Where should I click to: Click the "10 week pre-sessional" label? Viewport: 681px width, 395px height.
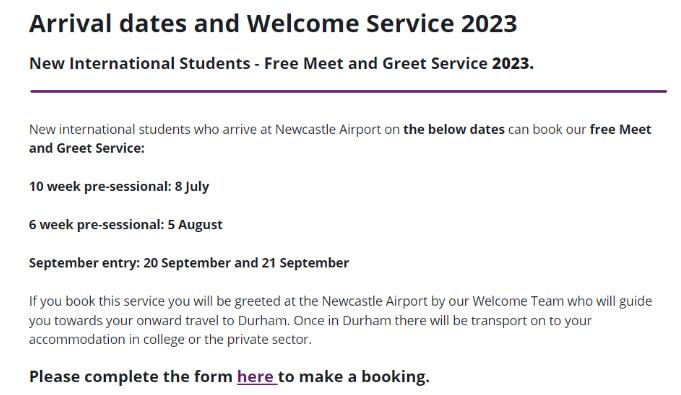click(x=100, y=186)
